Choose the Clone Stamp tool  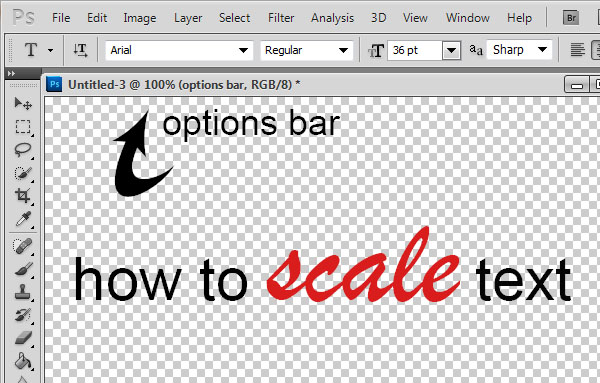tap(23, 292)
